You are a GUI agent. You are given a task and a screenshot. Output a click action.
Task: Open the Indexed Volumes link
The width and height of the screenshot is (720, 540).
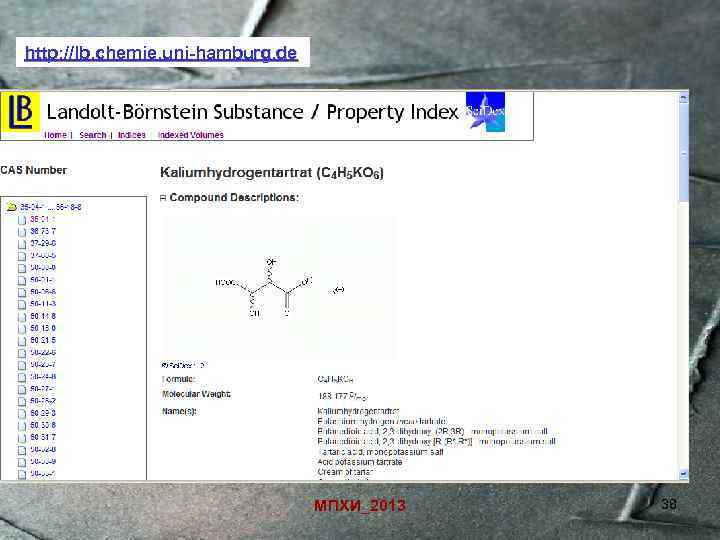pos(191,135)
